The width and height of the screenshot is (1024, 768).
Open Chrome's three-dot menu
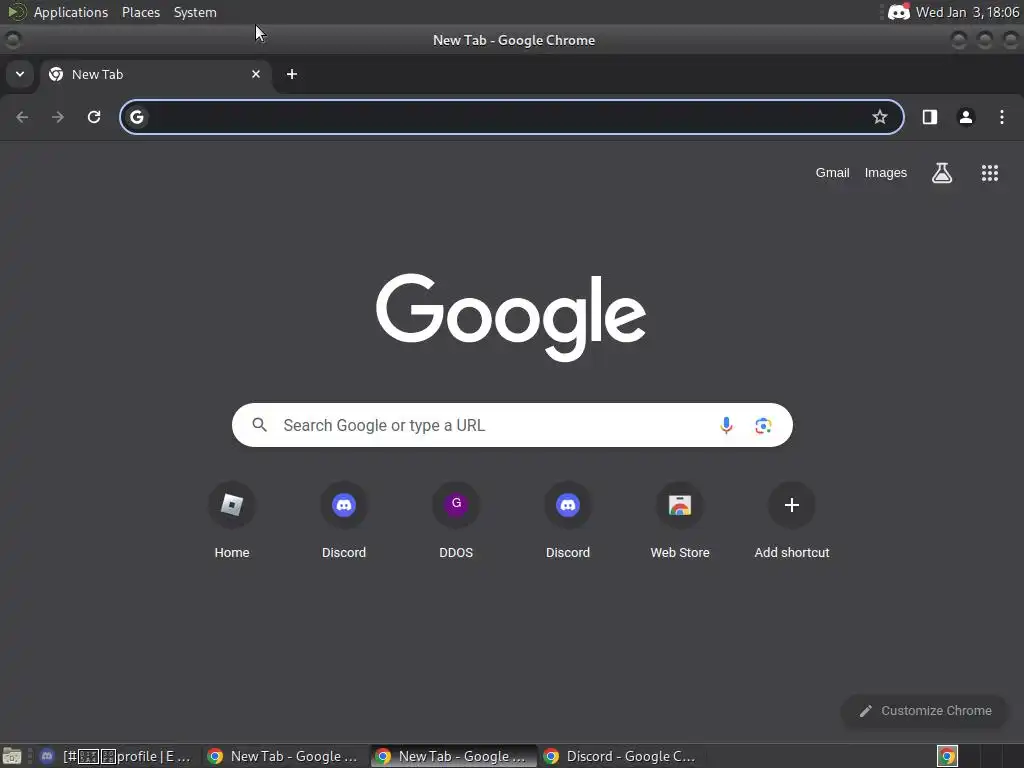1002,117
